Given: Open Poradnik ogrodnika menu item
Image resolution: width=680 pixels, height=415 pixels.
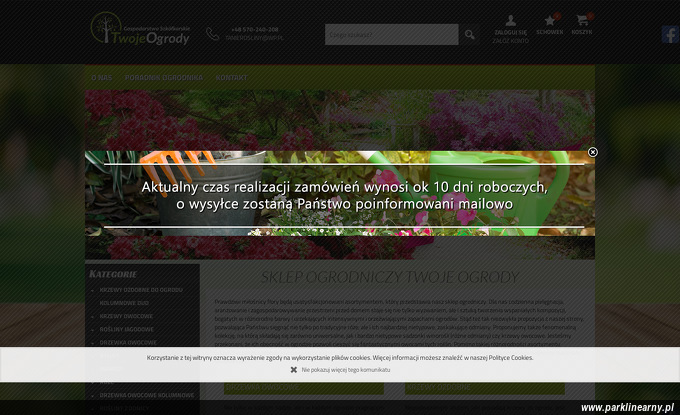Looking at the screenshot, I should point(164,78).
